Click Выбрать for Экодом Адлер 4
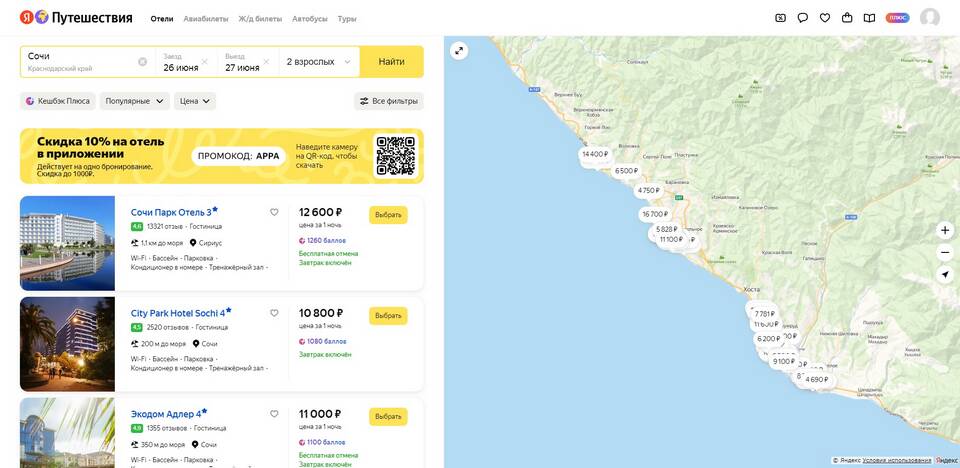Image resolution: width=960 pixels, height=468 pixels. (388, 417)
